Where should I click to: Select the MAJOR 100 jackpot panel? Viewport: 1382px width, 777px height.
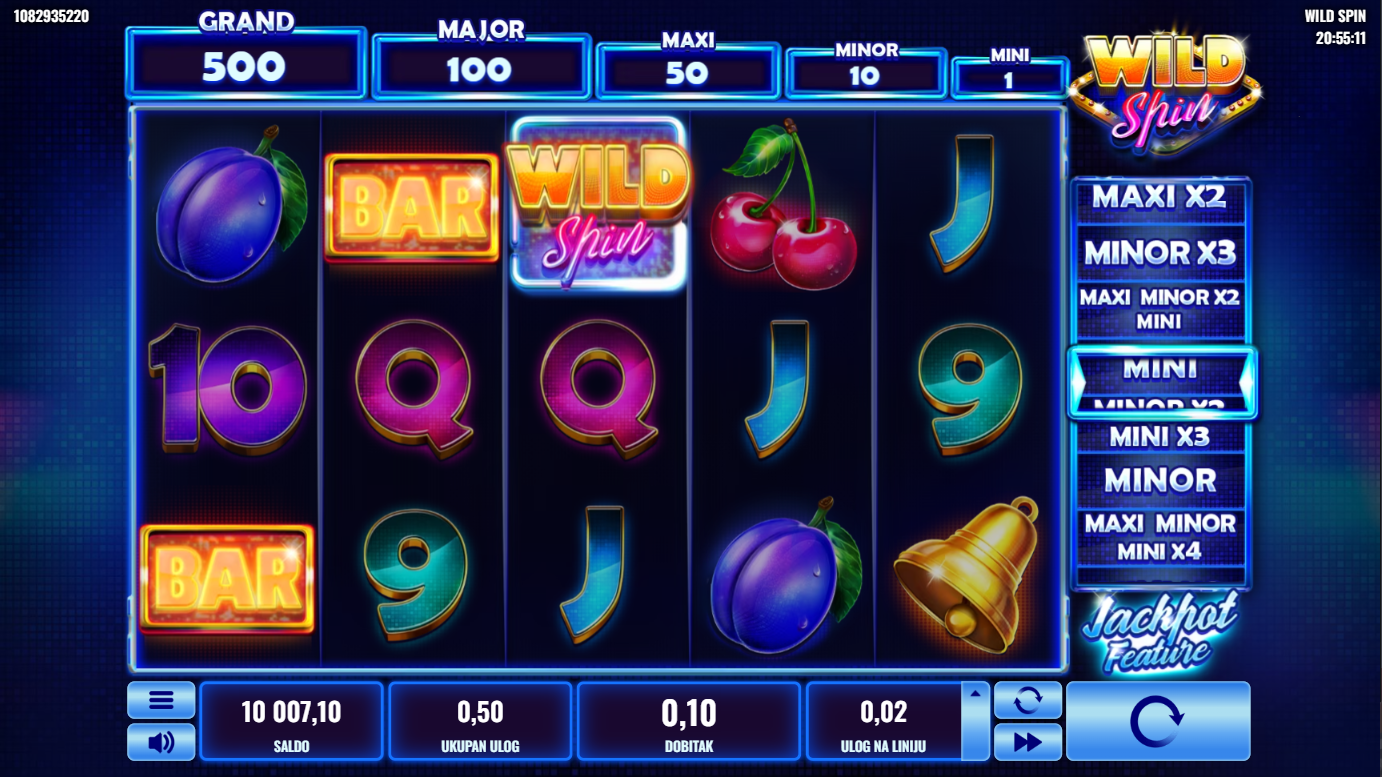481,66
